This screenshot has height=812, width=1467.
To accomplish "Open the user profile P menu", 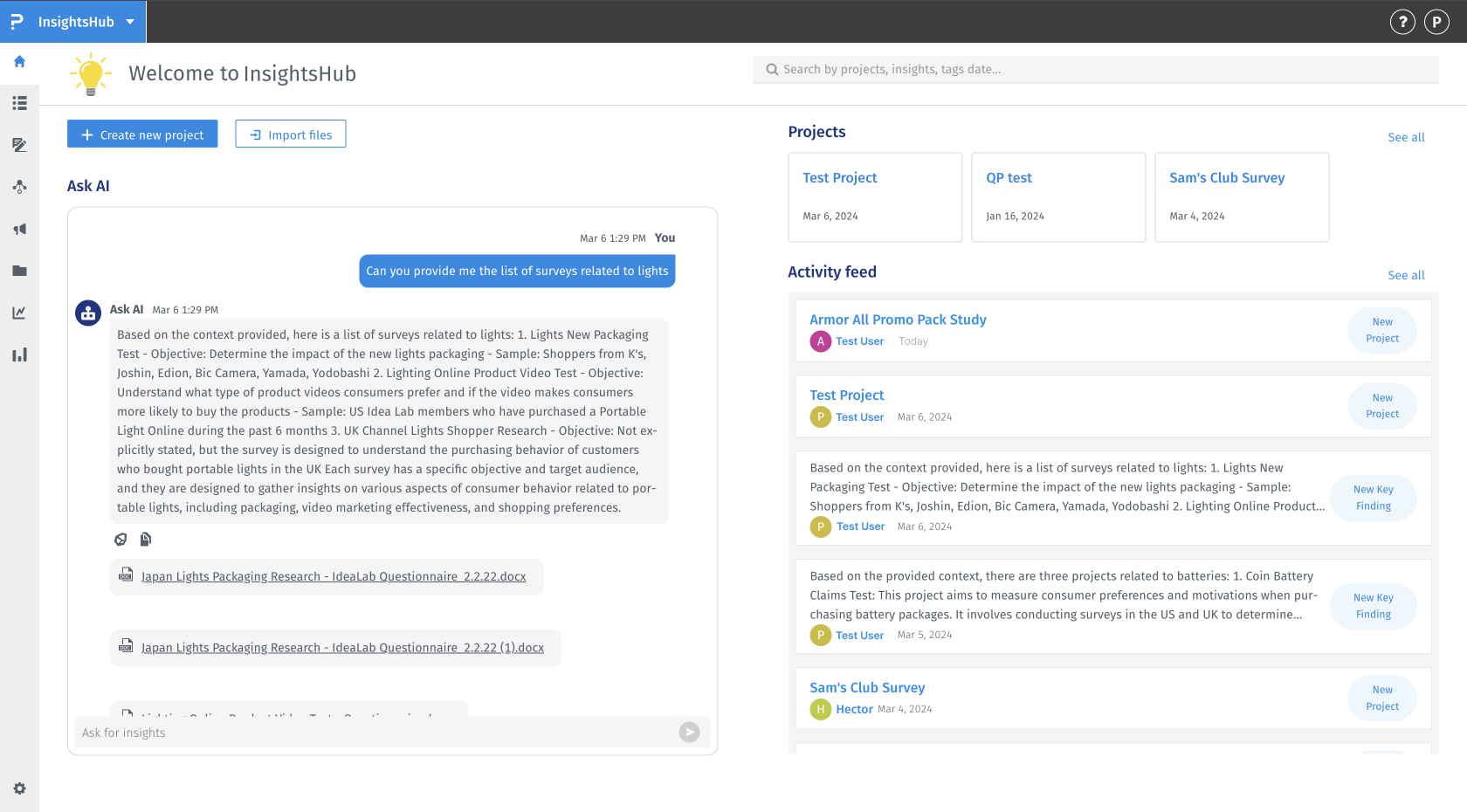I will 1436,22.
